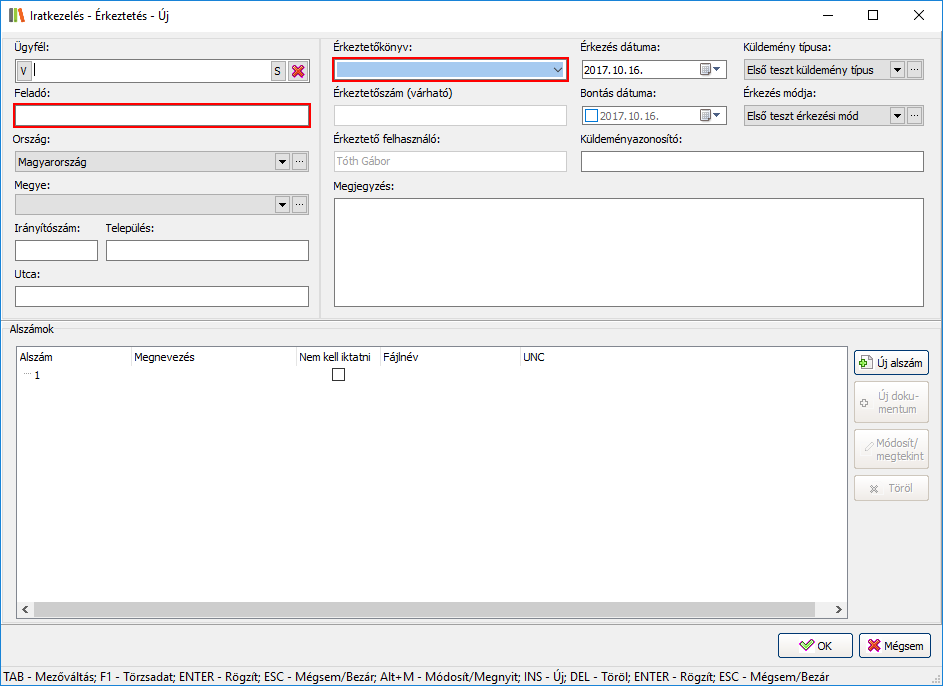Click the Új alszám button

point(891,363)
